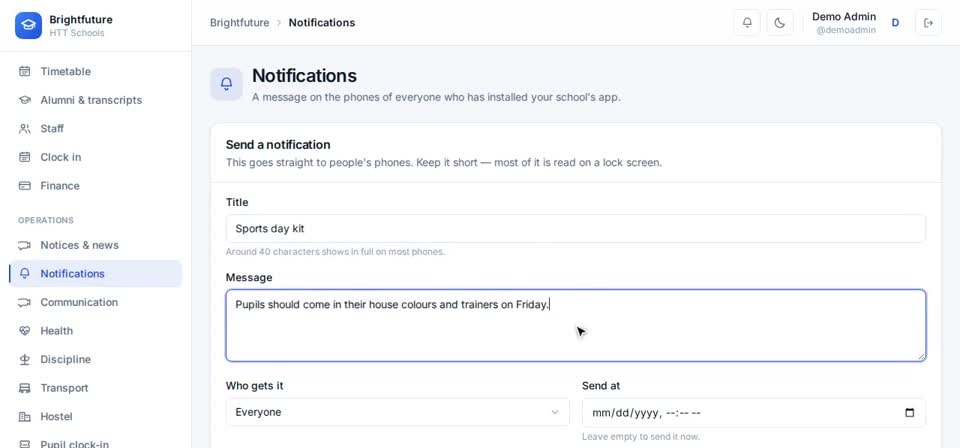The width and height of the screenshot is (960, 448).
Task: Click the notification bell icon in header
Action: (746, 23)
